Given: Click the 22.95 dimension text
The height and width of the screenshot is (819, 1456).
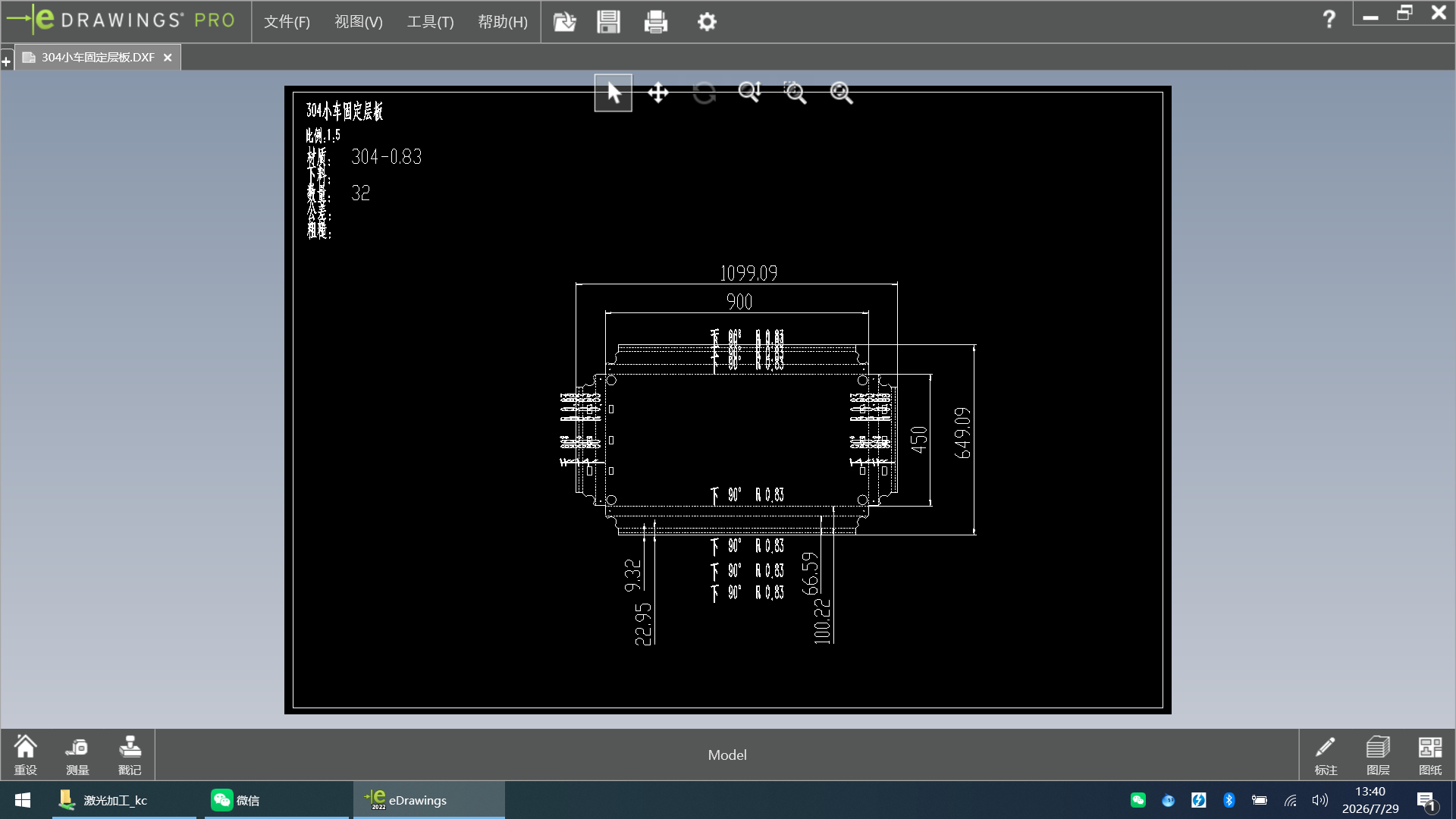Looking at the screenshot, I should (643, 624).
